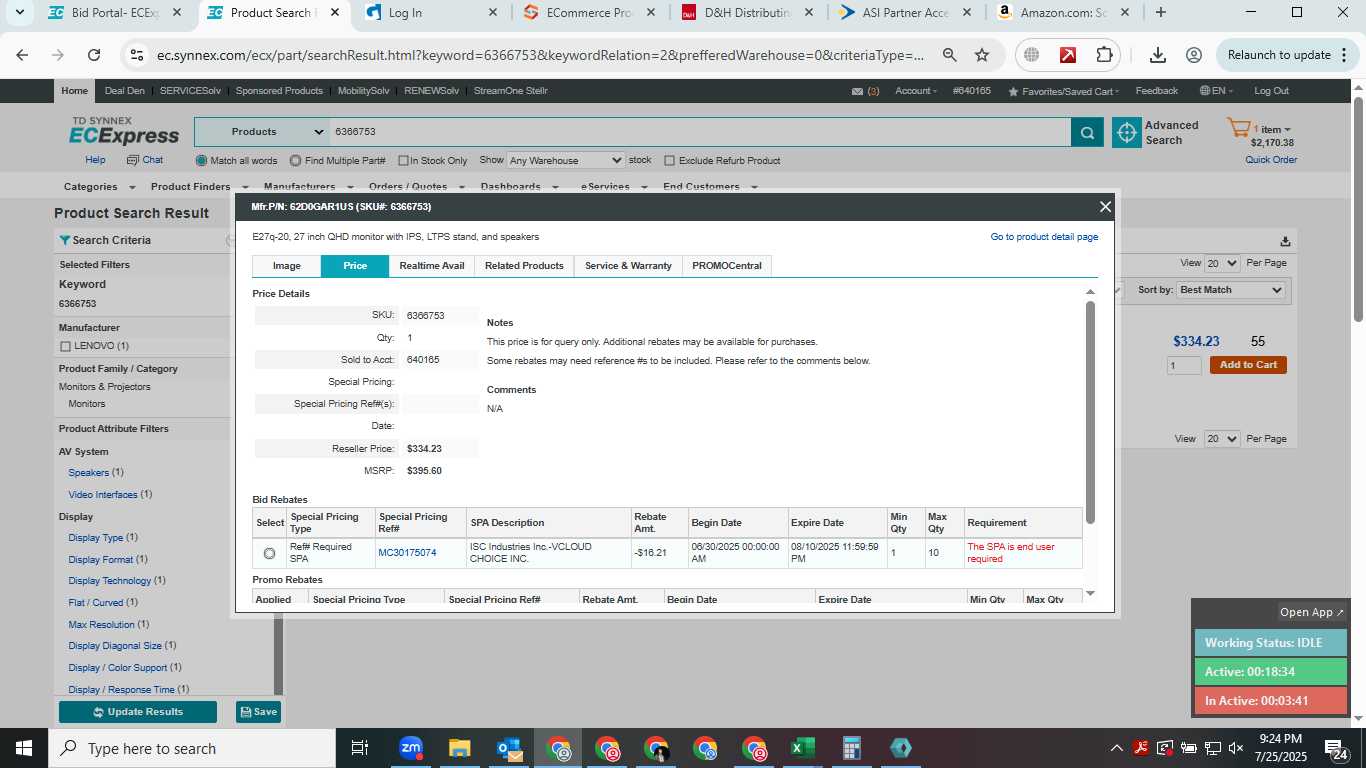Open Outlook in taskbar

tap(509, 748)
